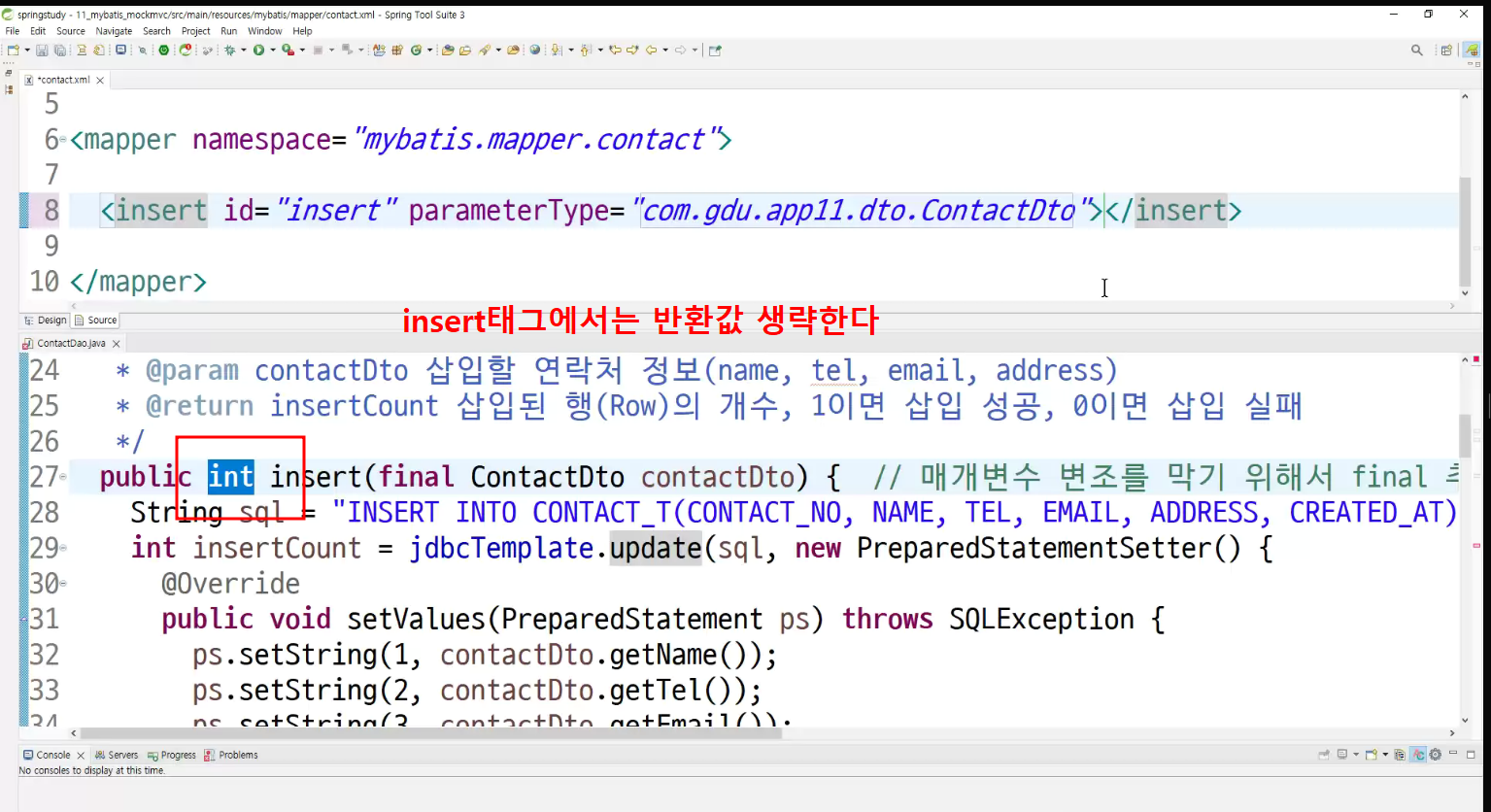The image size is (1491, 812).
Task: Click the green Boot Dashboard icon
Action: (x=164, y=51)
